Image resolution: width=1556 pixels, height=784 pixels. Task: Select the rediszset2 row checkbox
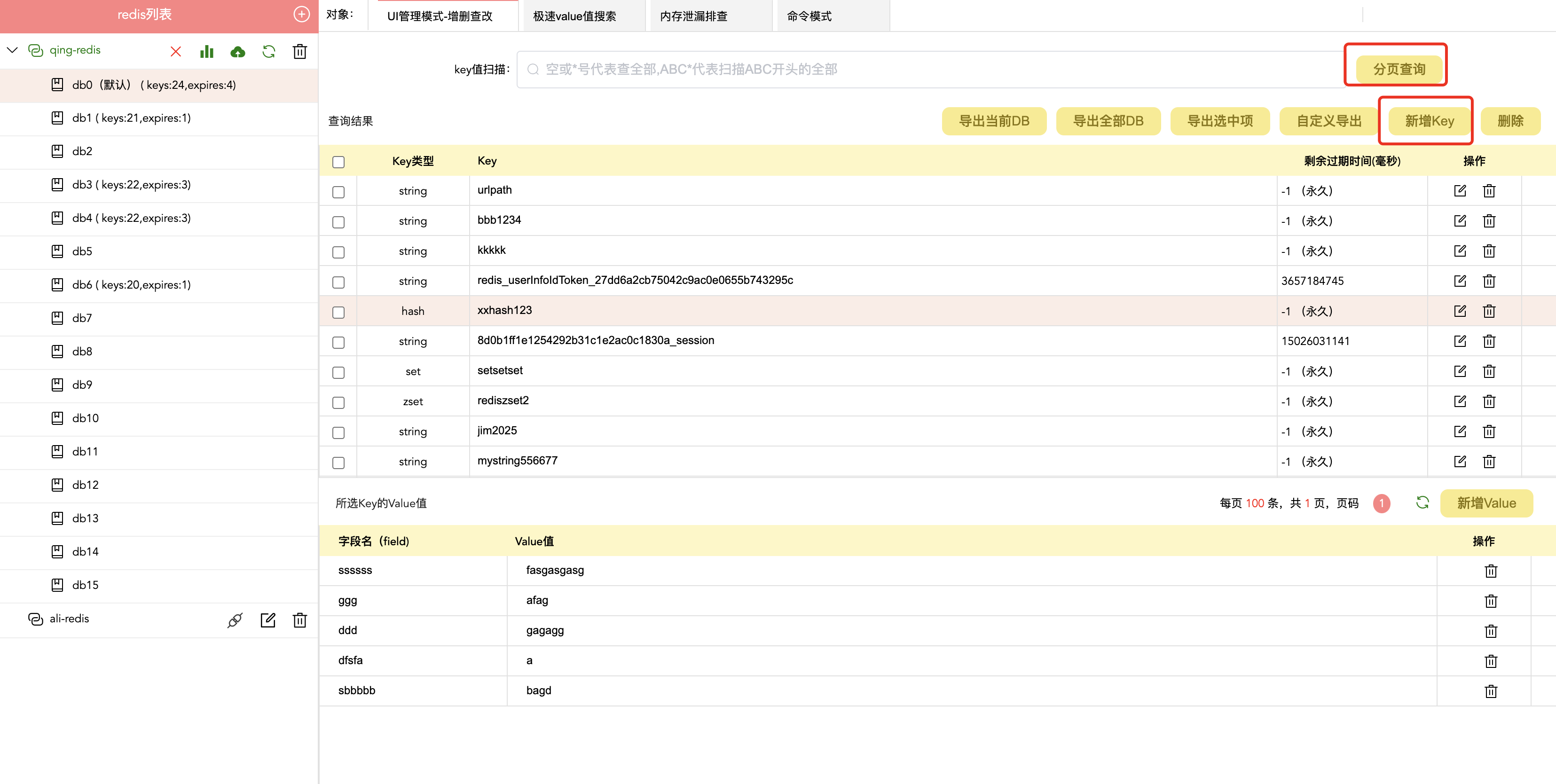[338, 402]
